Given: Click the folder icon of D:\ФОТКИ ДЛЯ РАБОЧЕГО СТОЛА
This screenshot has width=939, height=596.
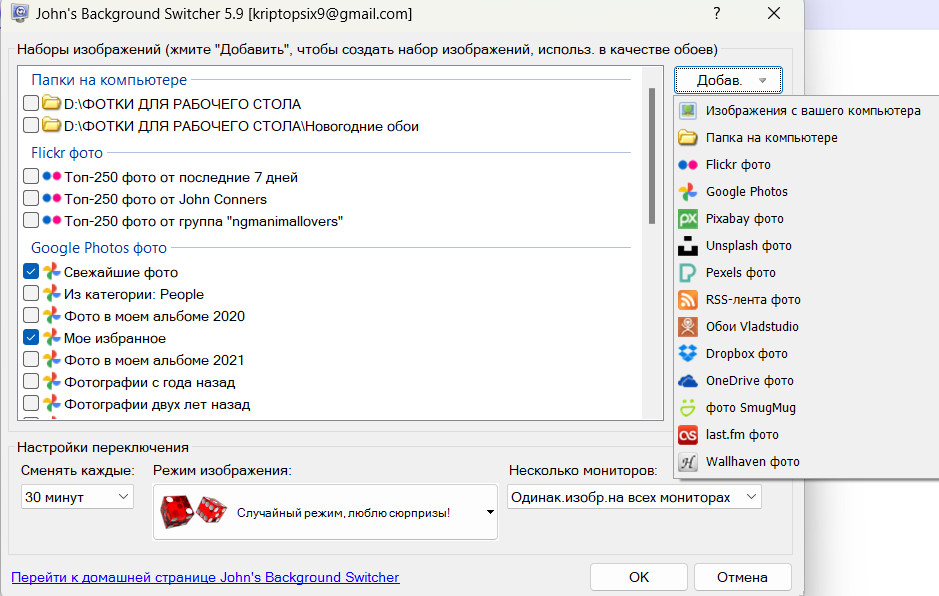Looking at the screenshot, I should point(52,104).
